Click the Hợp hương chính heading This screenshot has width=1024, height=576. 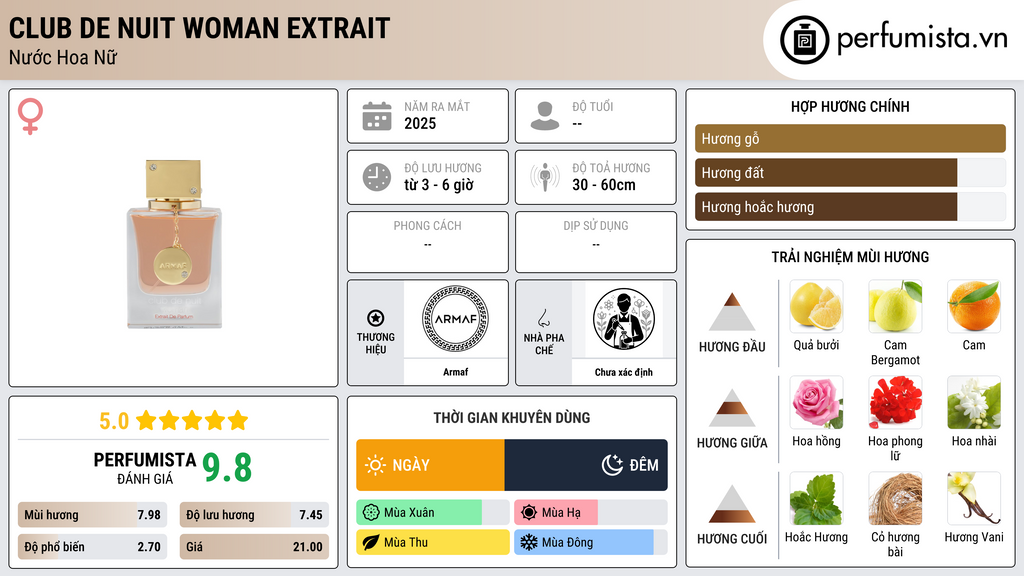click(x=850, y=106)
